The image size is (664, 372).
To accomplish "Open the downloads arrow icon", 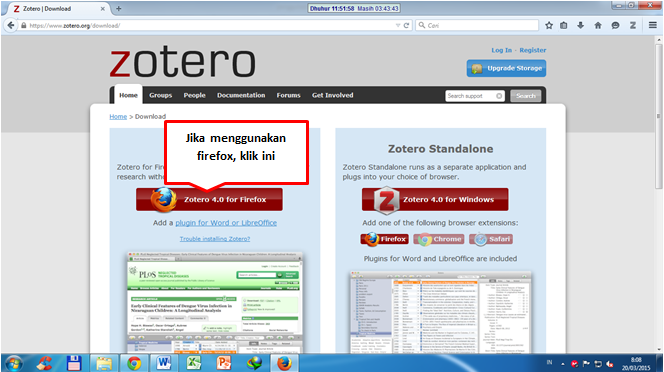I will click(x=581, y=25).
